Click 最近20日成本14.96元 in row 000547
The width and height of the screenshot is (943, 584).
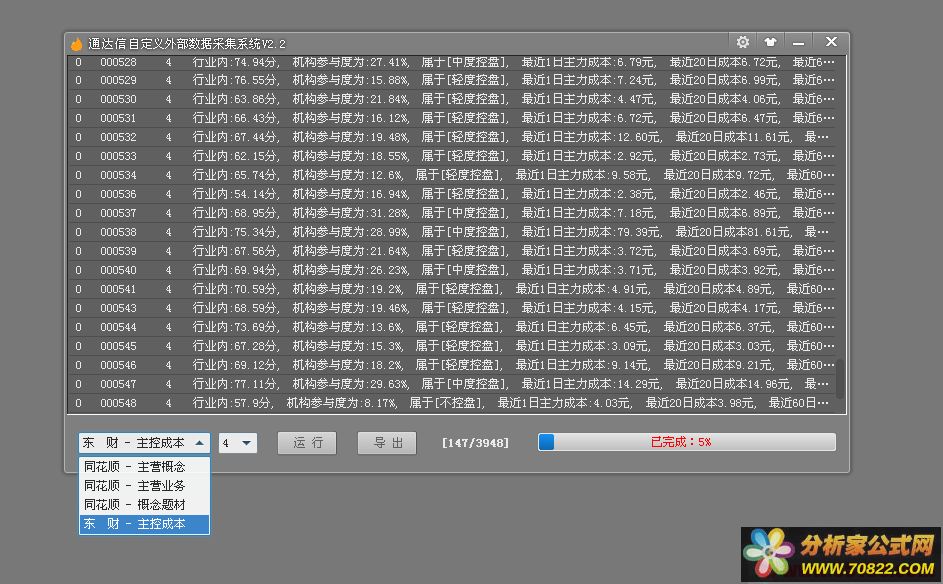click(733, 384)
